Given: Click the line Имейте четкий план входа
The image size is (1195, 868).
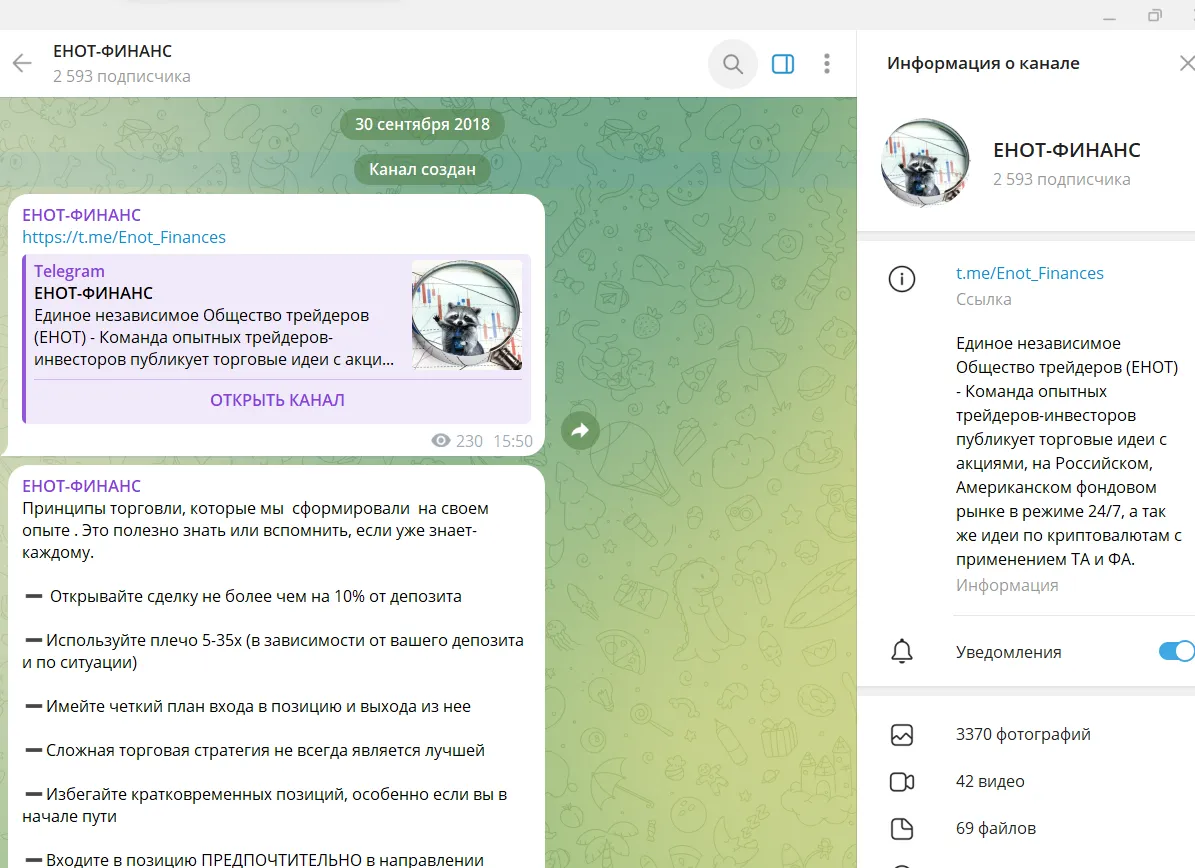Looking at the screenshot, I should pyautogui.click(x=248, y=706).
